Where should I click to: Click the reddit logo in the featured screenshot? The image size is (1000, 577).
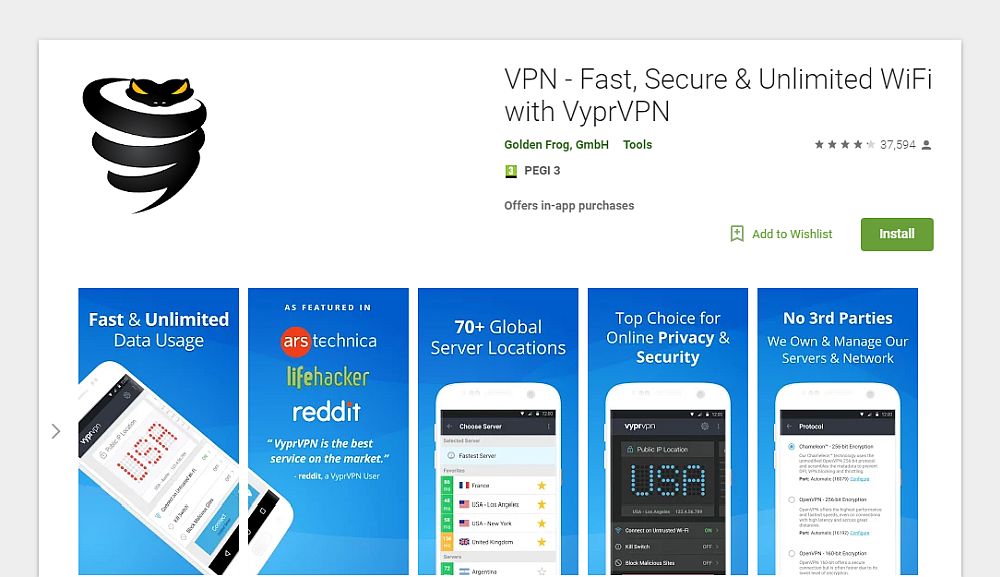pos(327,412)
